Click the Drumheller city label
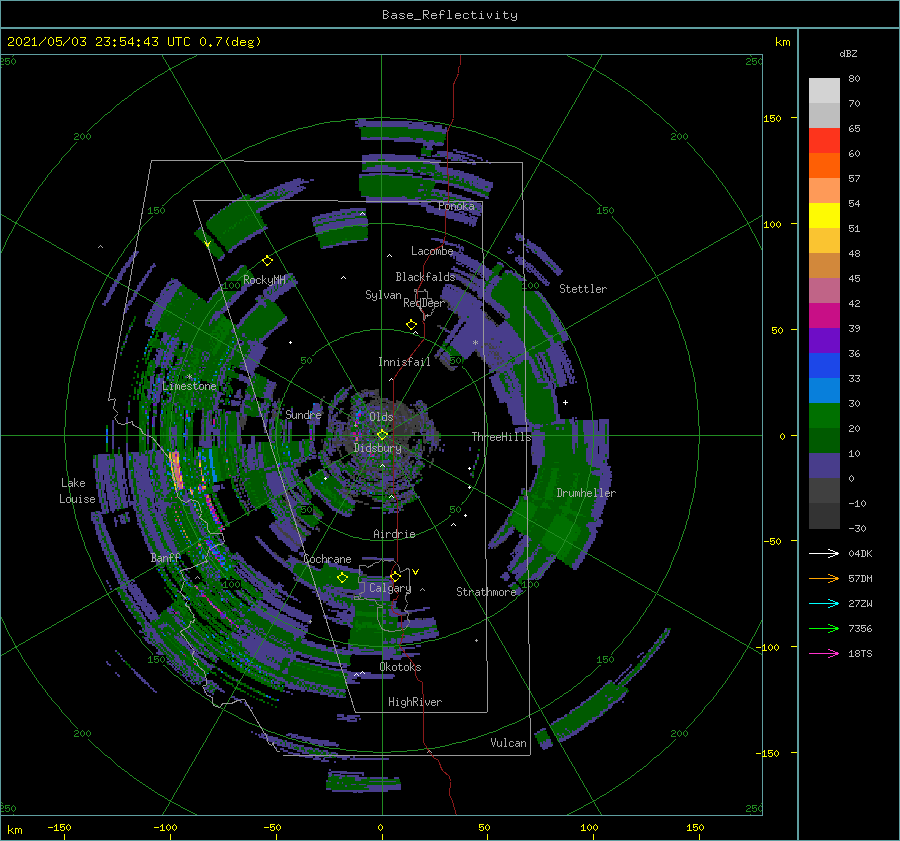900x841 pixels. pos(586,493)
